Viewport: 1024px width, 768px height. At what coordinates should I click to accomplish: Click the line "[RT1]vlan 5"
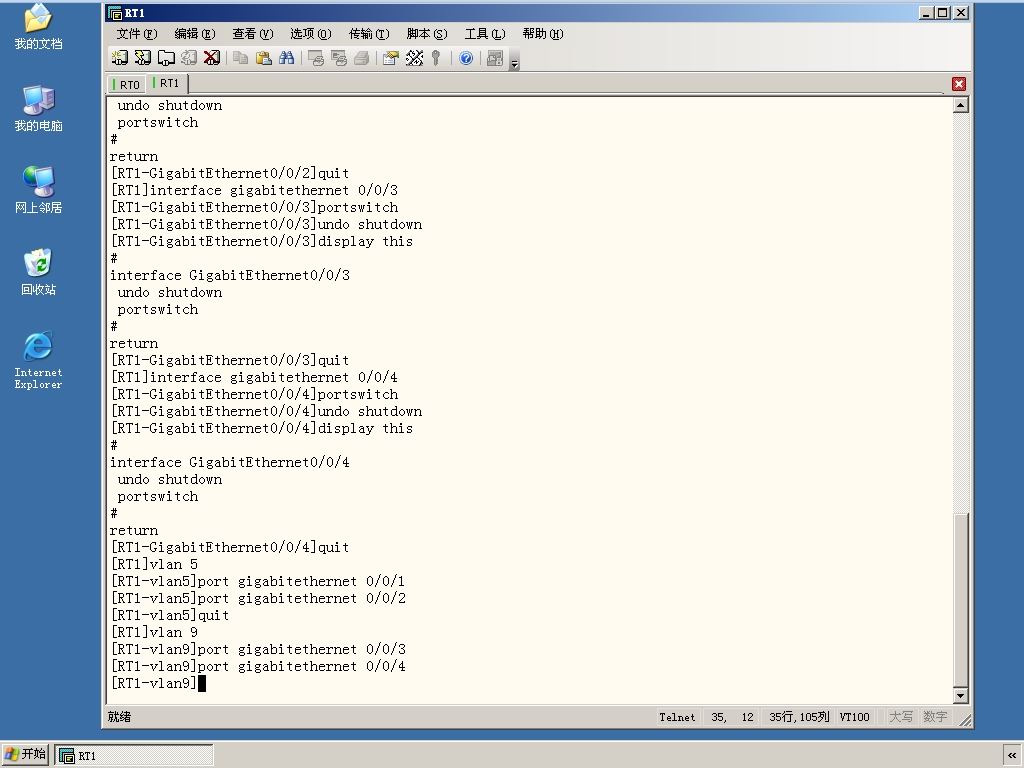(154, 564)
